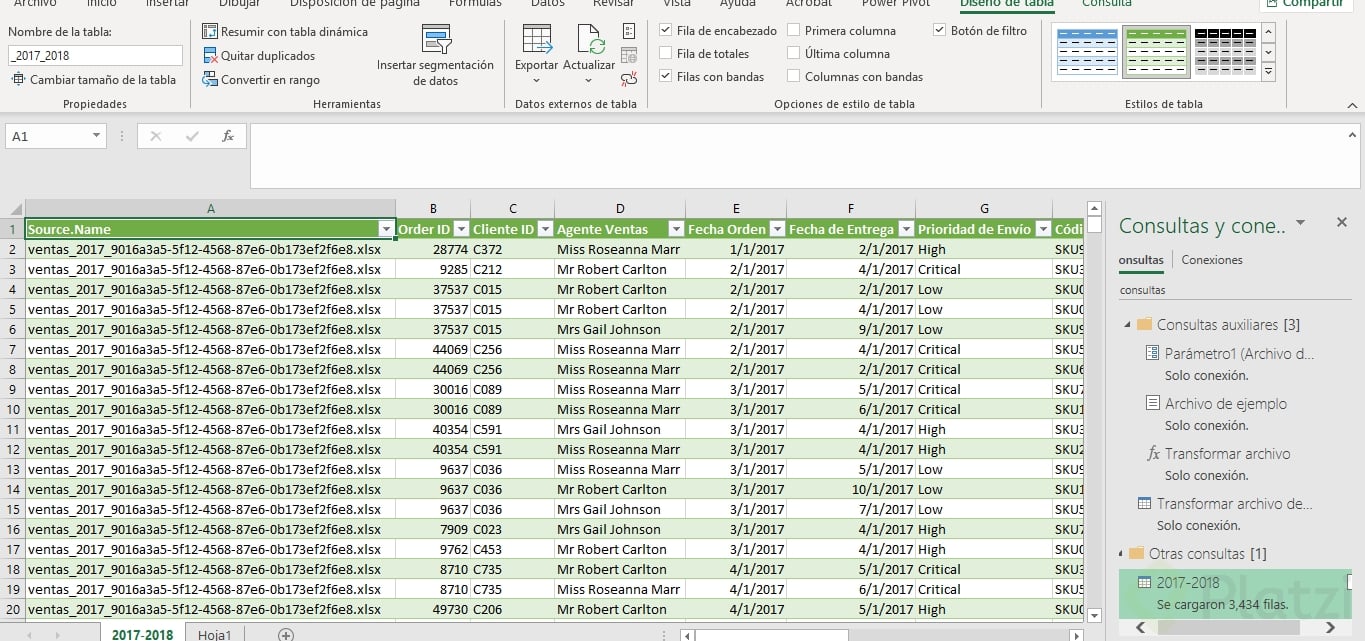
Task: Enable Primera columna checkbox
Action: coord(794,31)
